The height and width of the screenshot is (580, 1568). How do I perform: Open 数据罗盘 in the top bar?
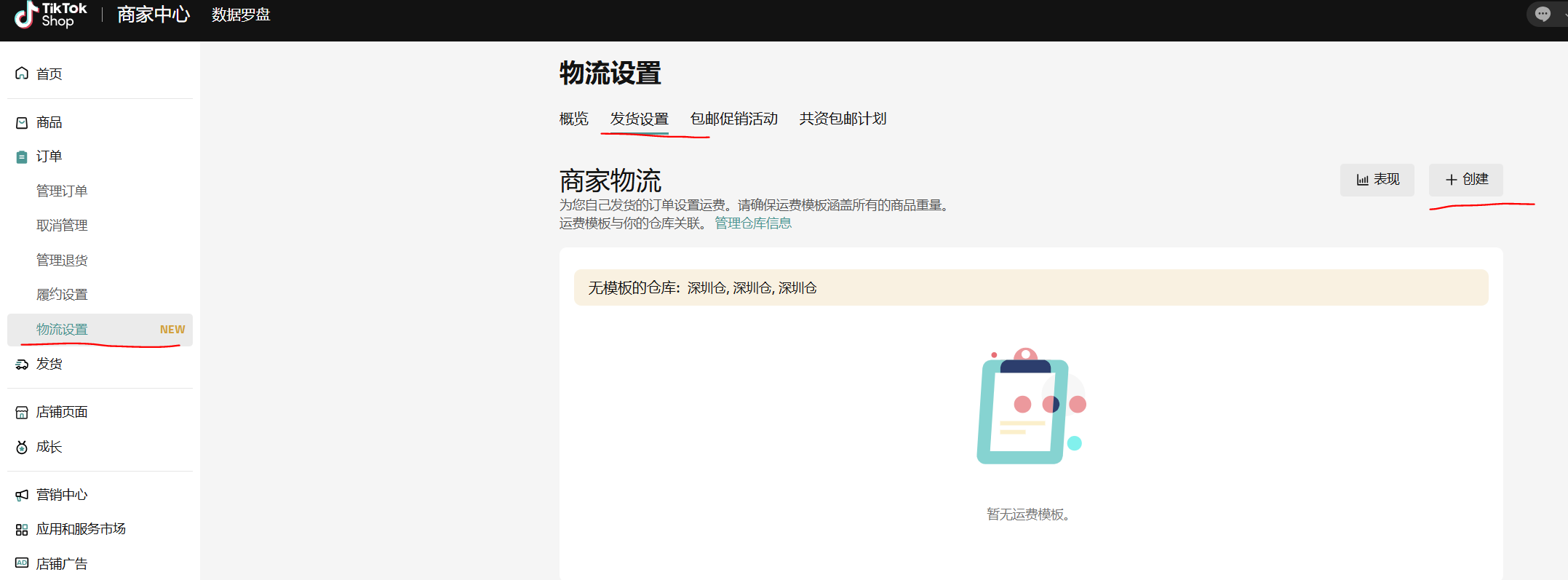[x=241, y=15]
